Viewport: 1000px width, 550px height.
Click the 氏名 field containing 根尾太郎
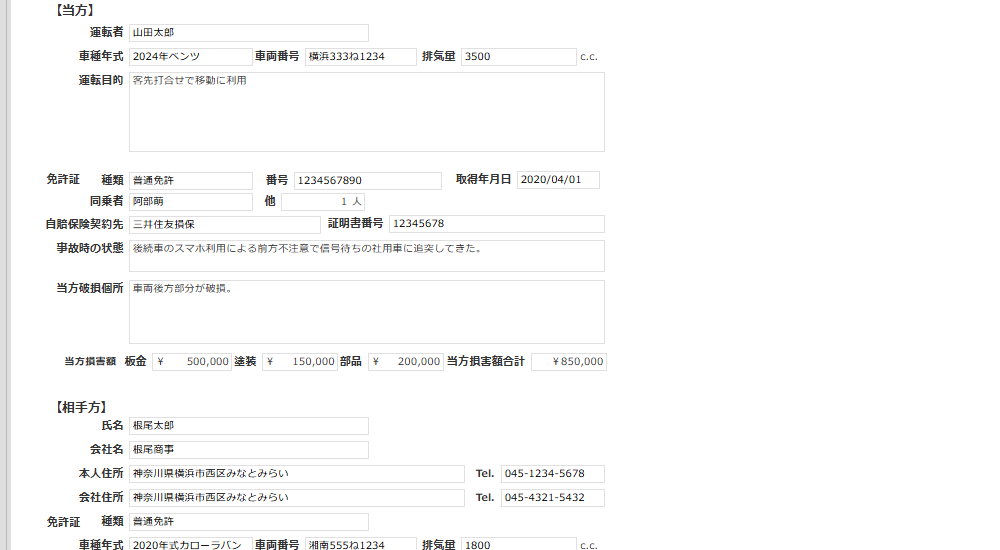[x=248, y=426]
